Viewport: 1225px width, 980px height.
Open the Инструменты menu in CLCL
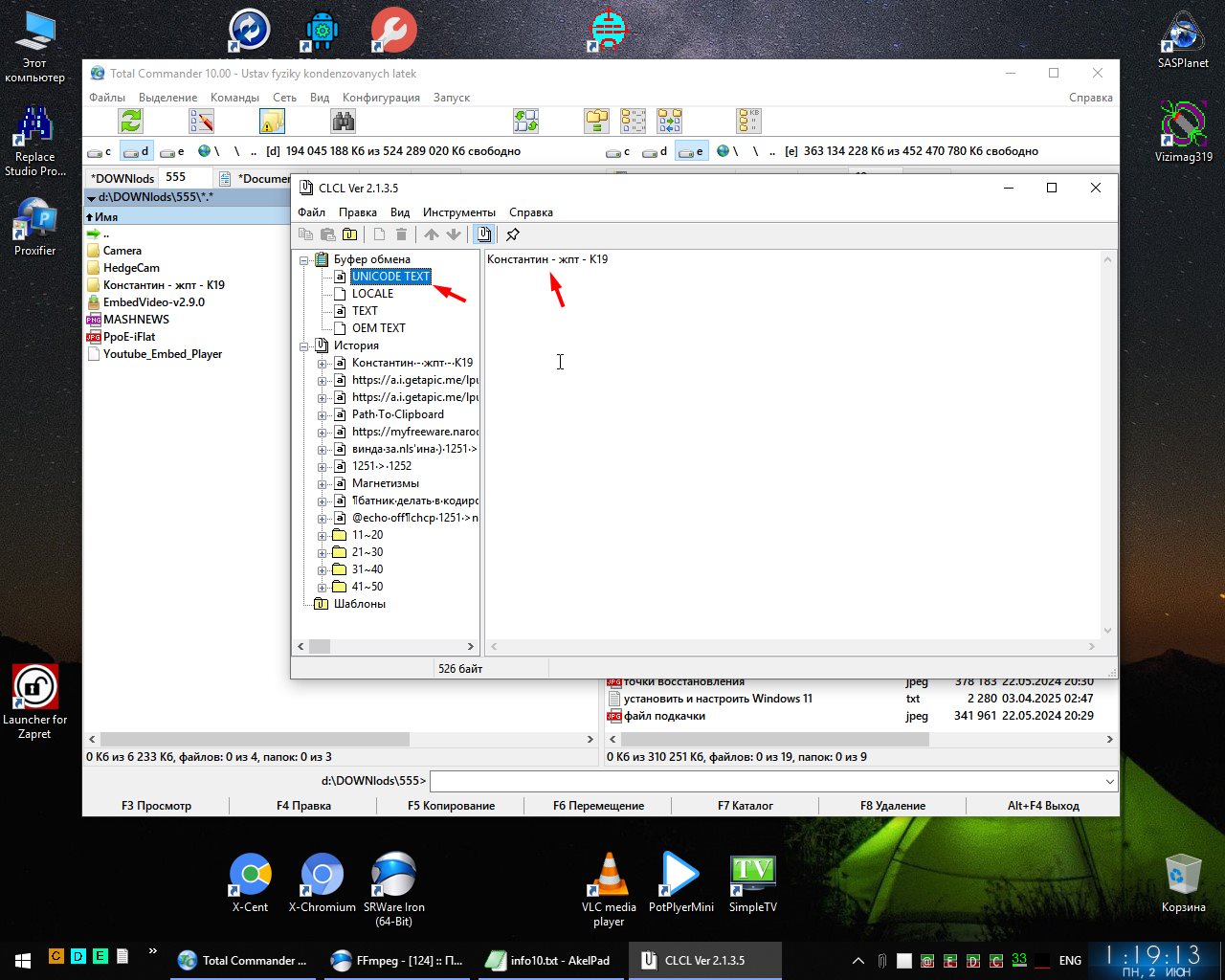[458, 212]
